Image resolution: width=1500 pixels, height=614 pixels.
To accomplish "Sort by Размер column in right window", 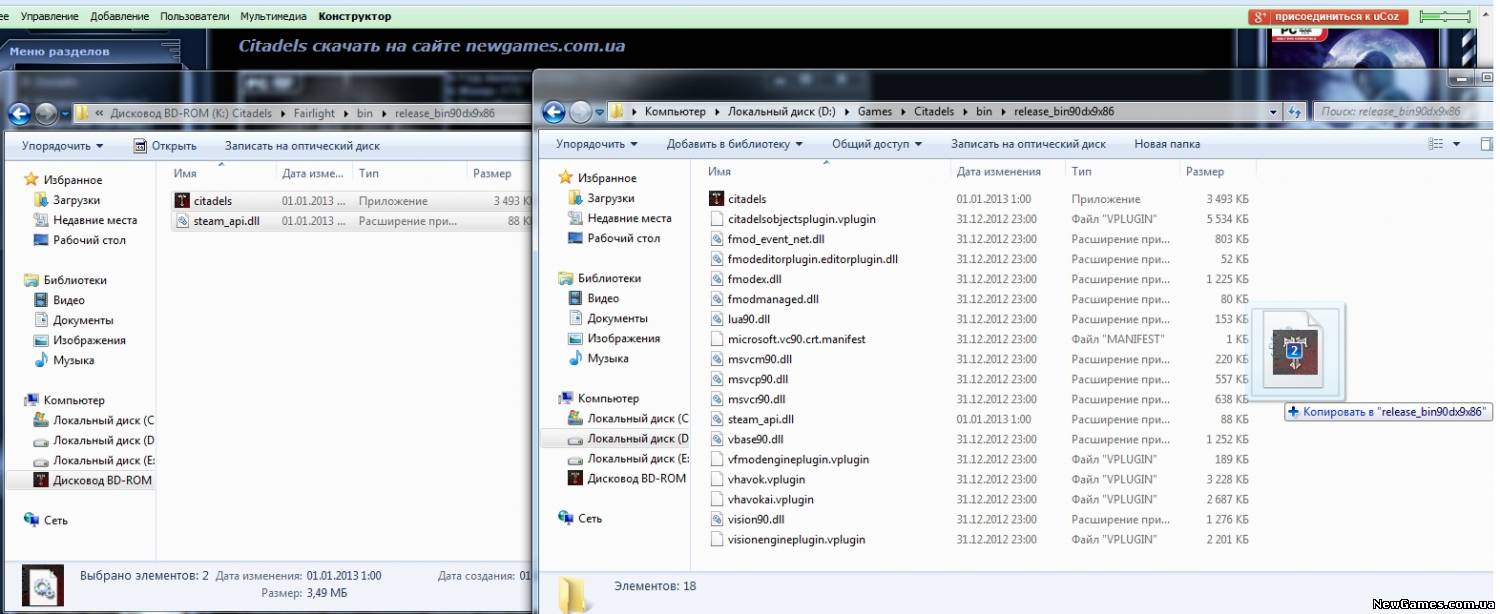I will 1204,172.
